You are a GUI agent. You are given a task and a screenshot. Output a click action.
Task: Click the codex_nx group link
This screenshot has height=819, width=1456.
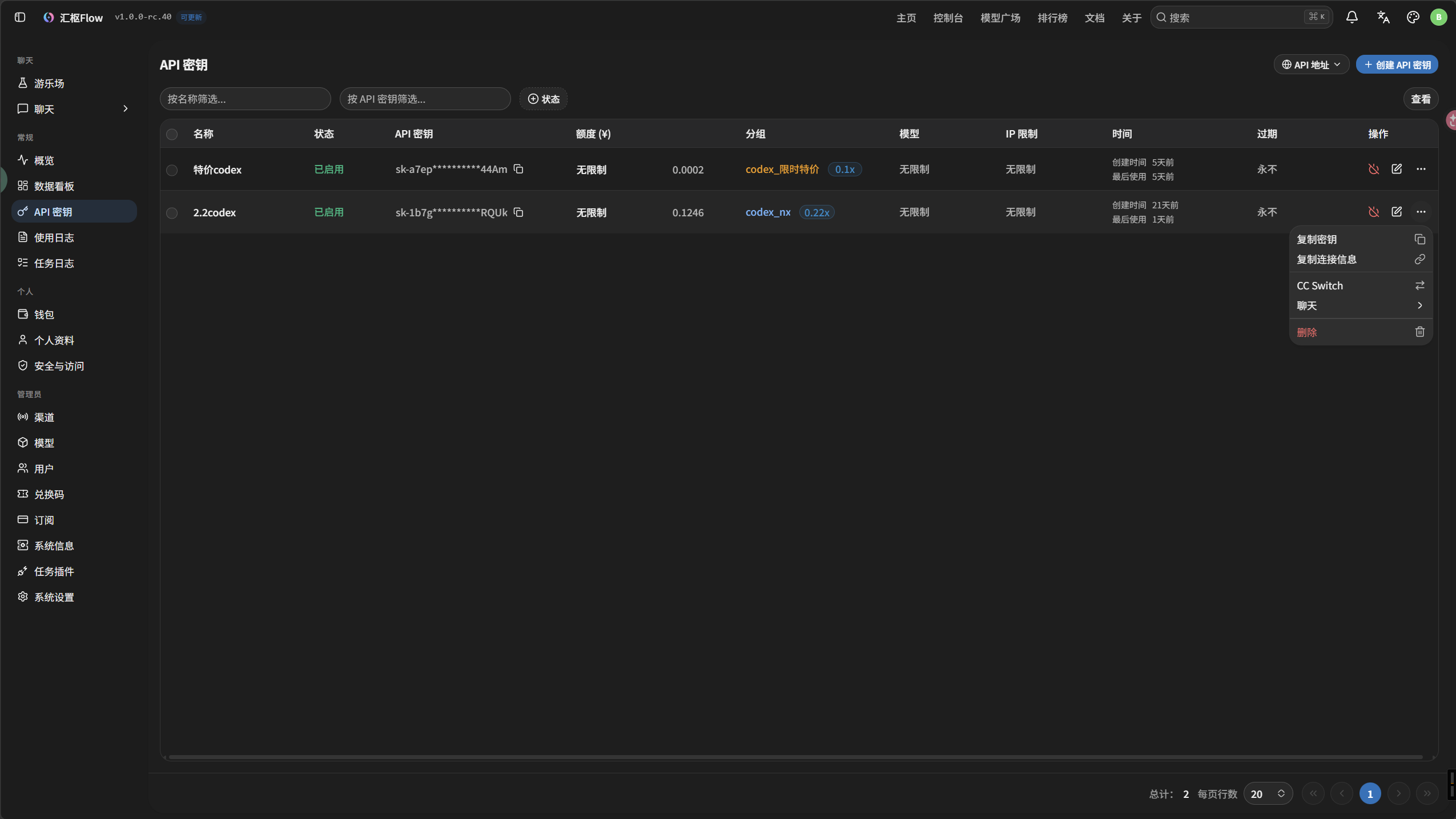tap(768, 212)
